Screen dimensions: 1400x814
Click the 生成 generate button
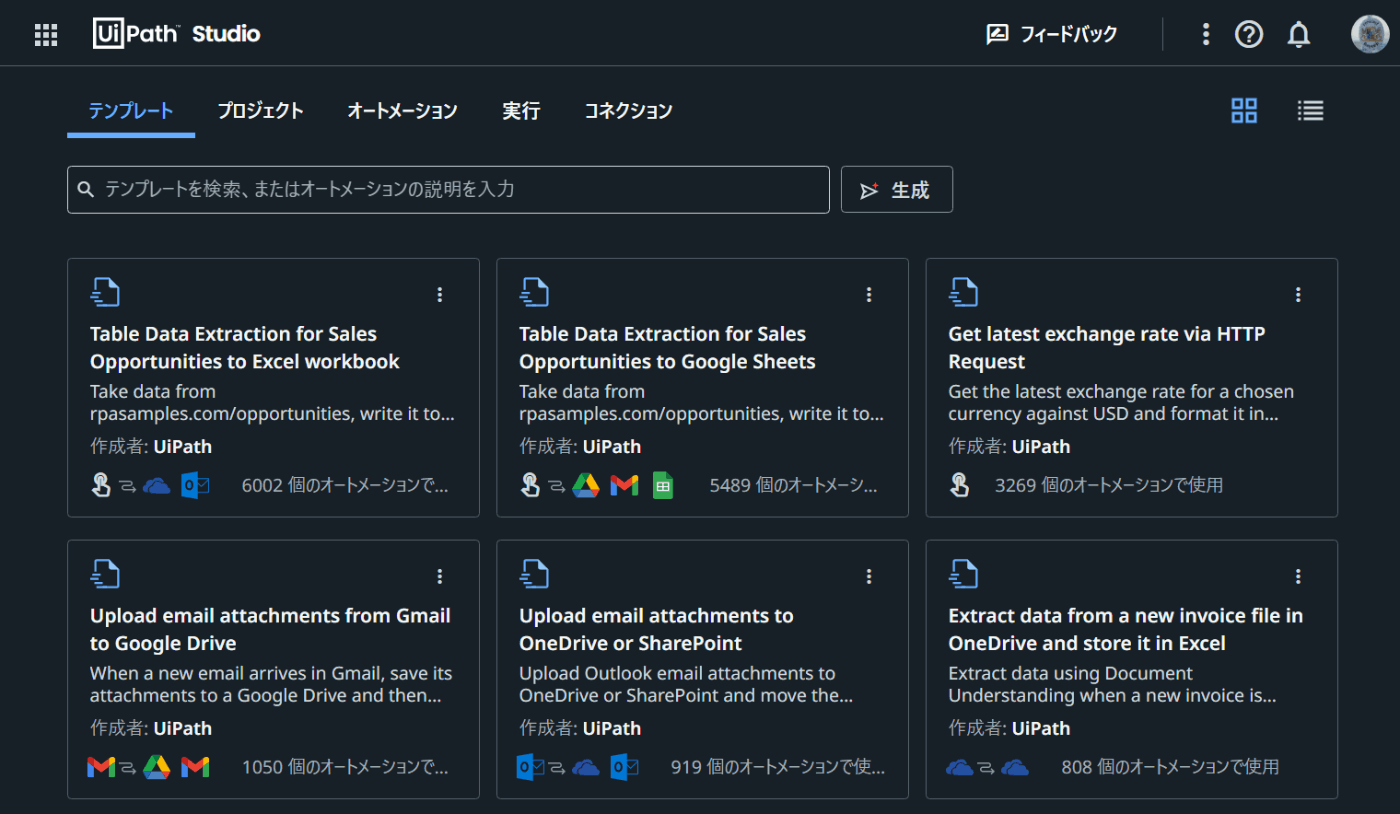[x=897, y=189]
